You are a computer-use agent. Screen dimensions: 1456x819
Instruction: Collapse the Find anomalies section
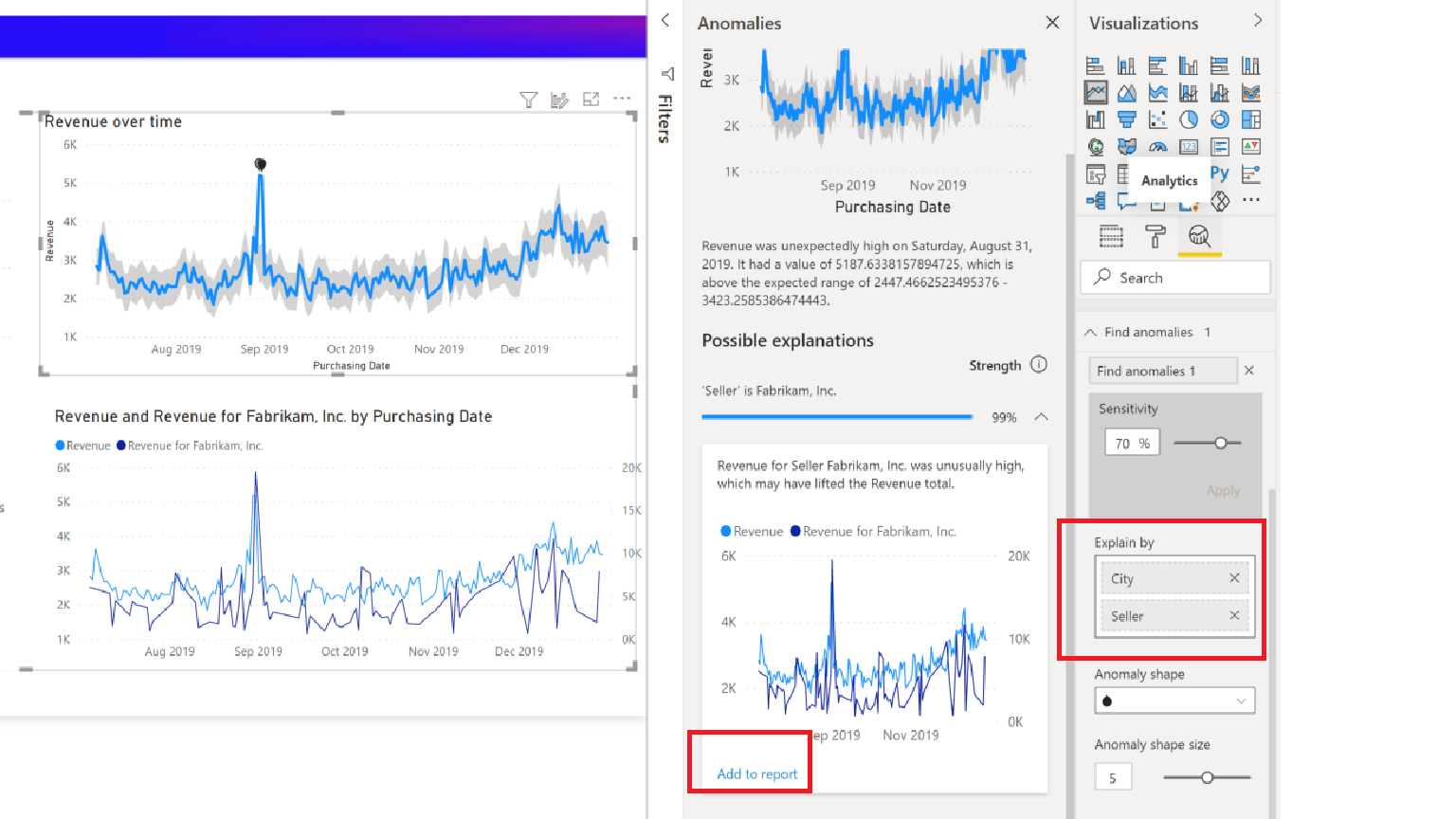point(1091,333)
